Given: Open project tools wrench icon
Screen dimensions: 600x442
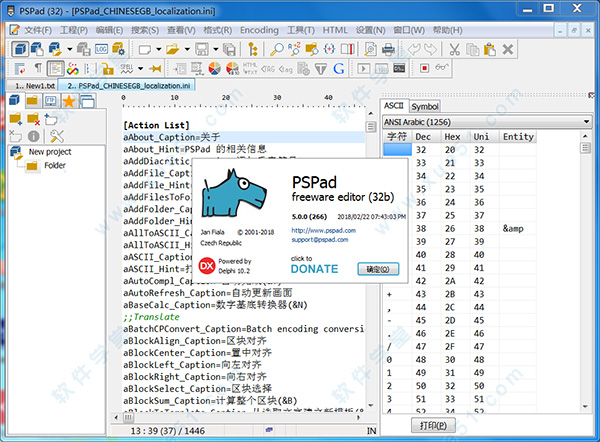Looking at the screenshot, I should 57,136.
